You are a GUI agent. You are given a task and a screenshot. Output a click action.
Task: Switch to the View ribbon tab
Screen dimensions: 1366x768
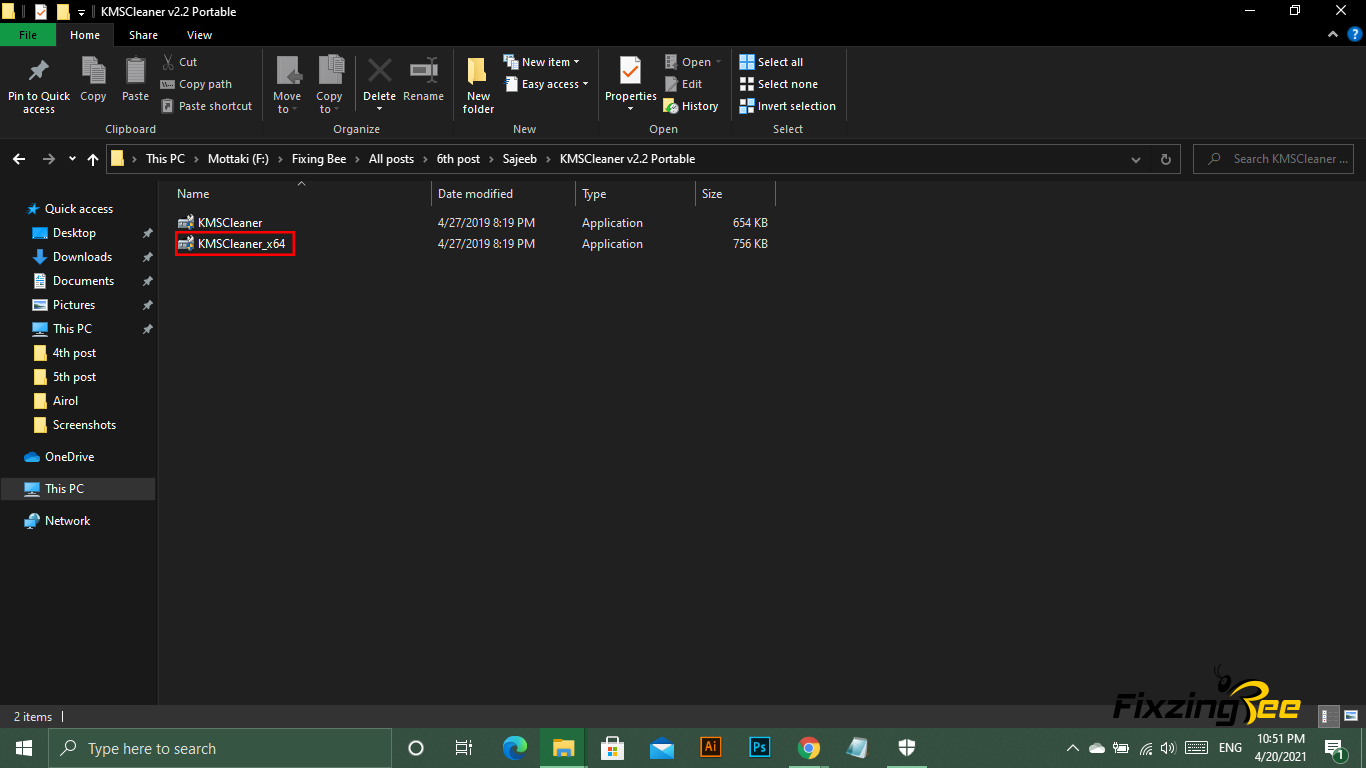[x=199, y=35]
